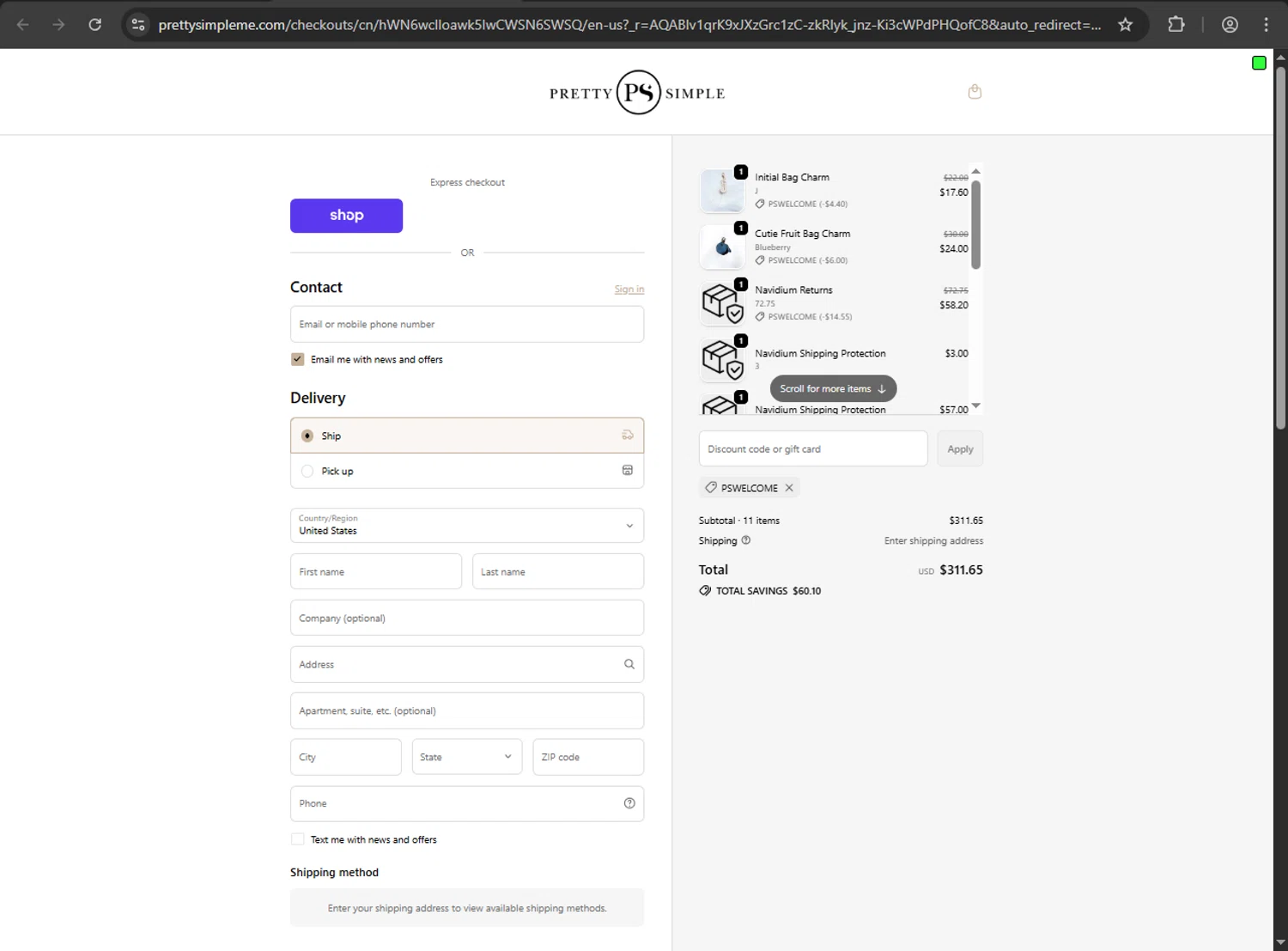This screenshot has width=1288, height=951.
Task: Click the Navidium Returns $58.20 price
Action: pos(954,305)
